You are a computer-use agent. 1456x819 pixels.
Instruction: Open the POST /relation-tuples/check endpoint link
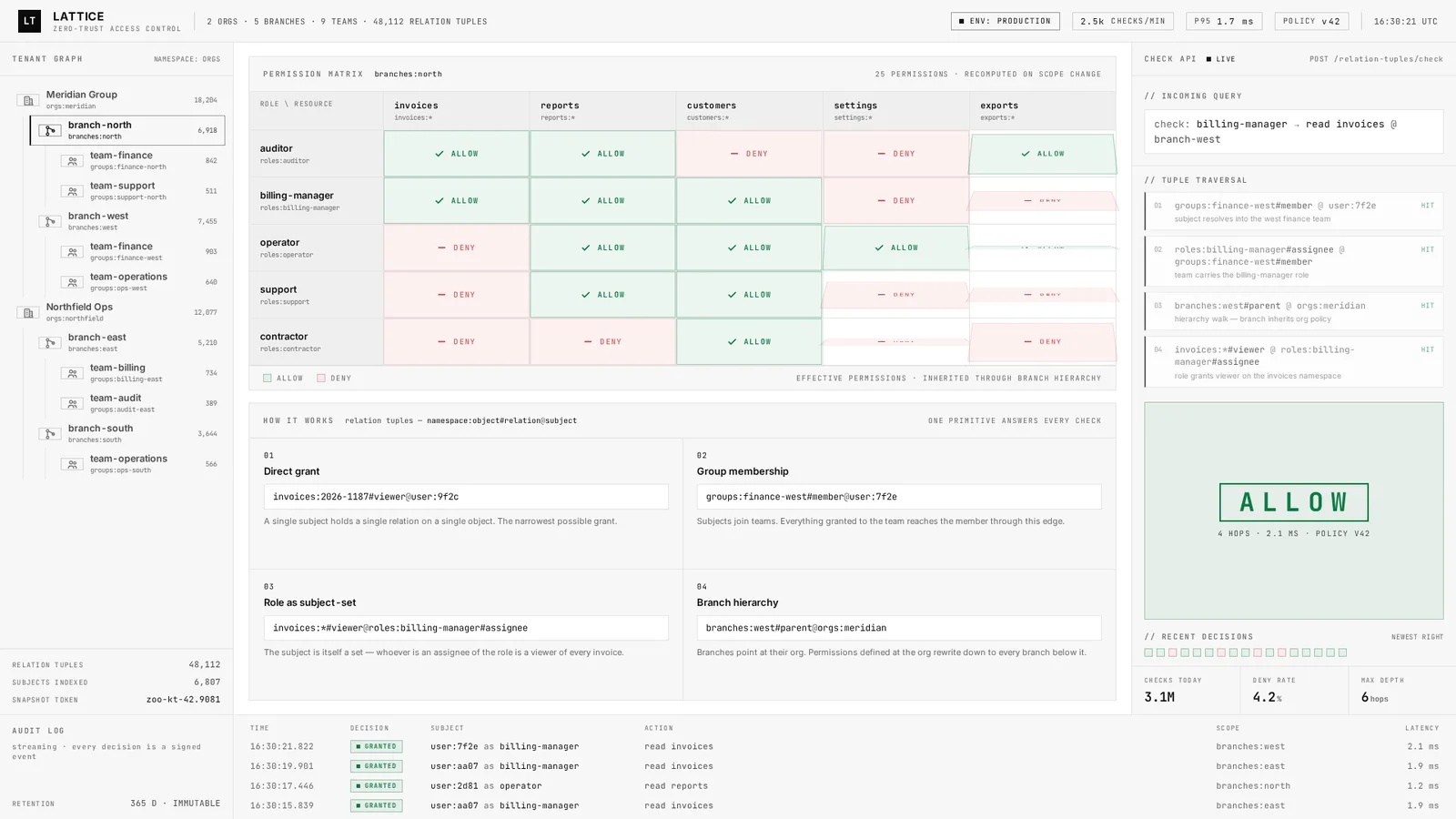click(1376, 59)
